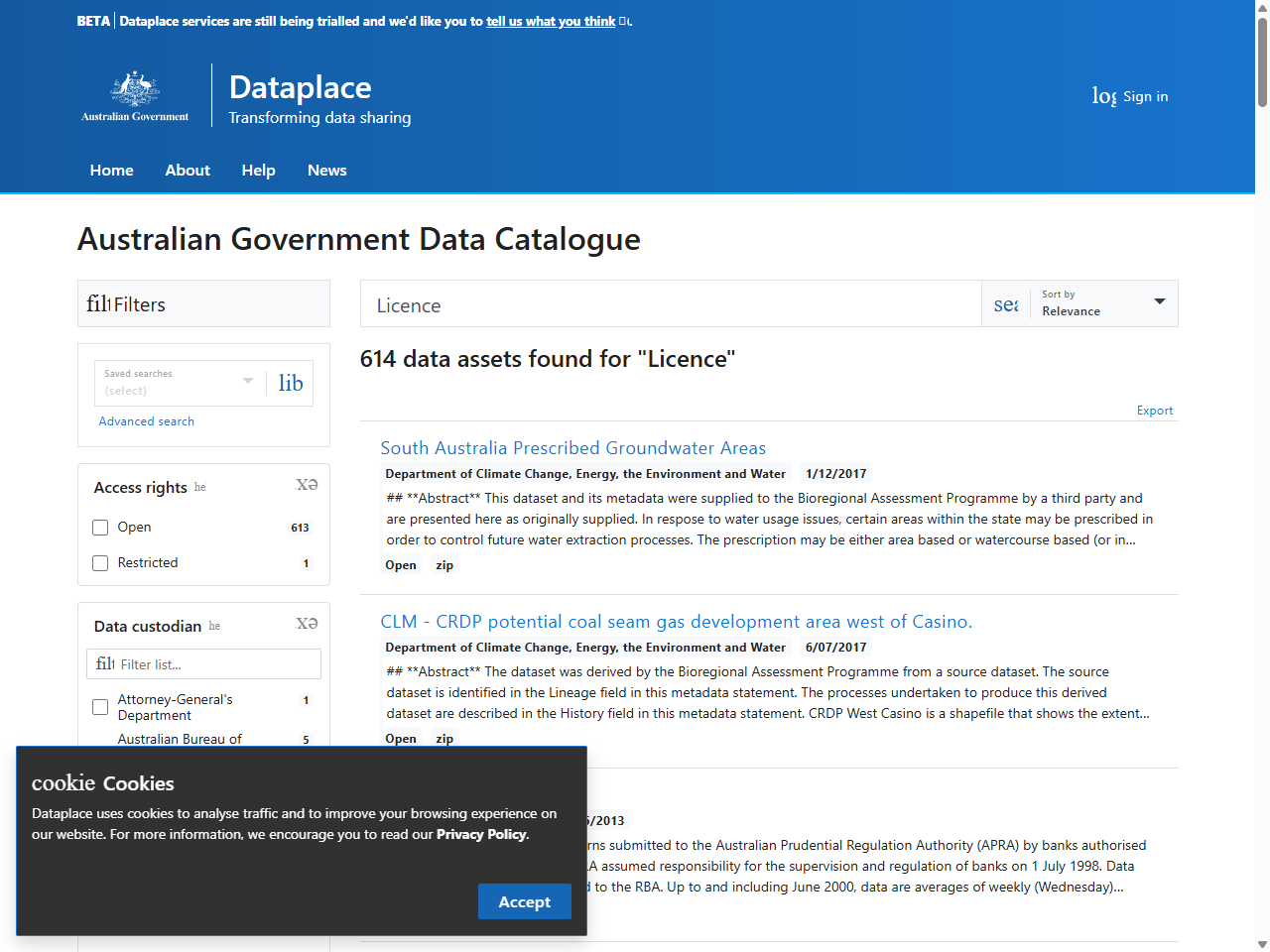1270x952 pixels.
Task: Open the Sort by Relevance dropdown
Action: coord(1103,303)
